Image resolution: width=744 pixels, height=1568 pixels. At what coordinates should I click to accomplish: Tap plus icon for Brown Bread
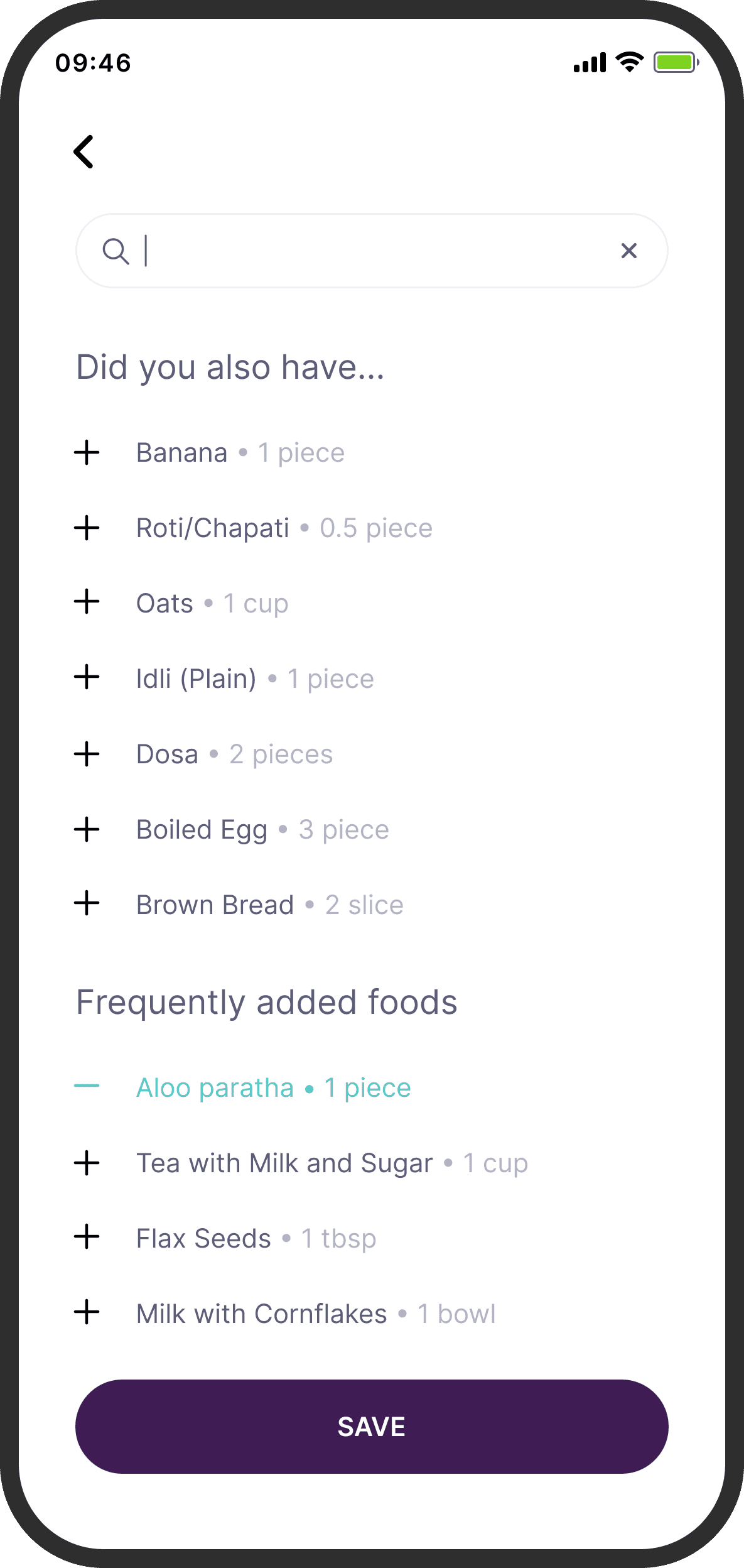tap(87, 903)
